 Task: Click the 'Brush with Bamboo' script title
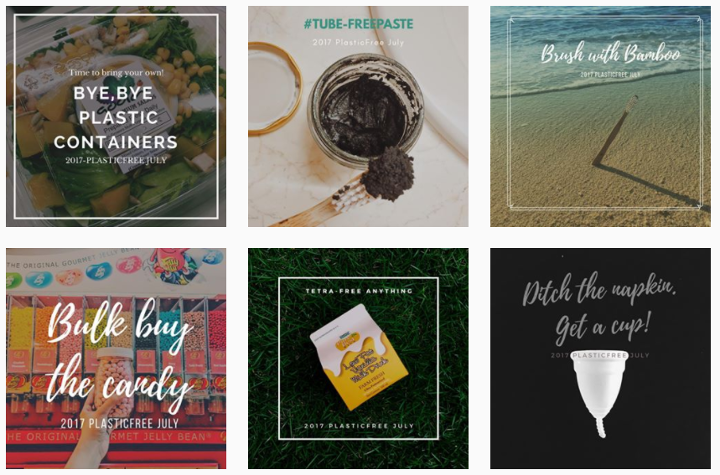click(x=610, y=53)
